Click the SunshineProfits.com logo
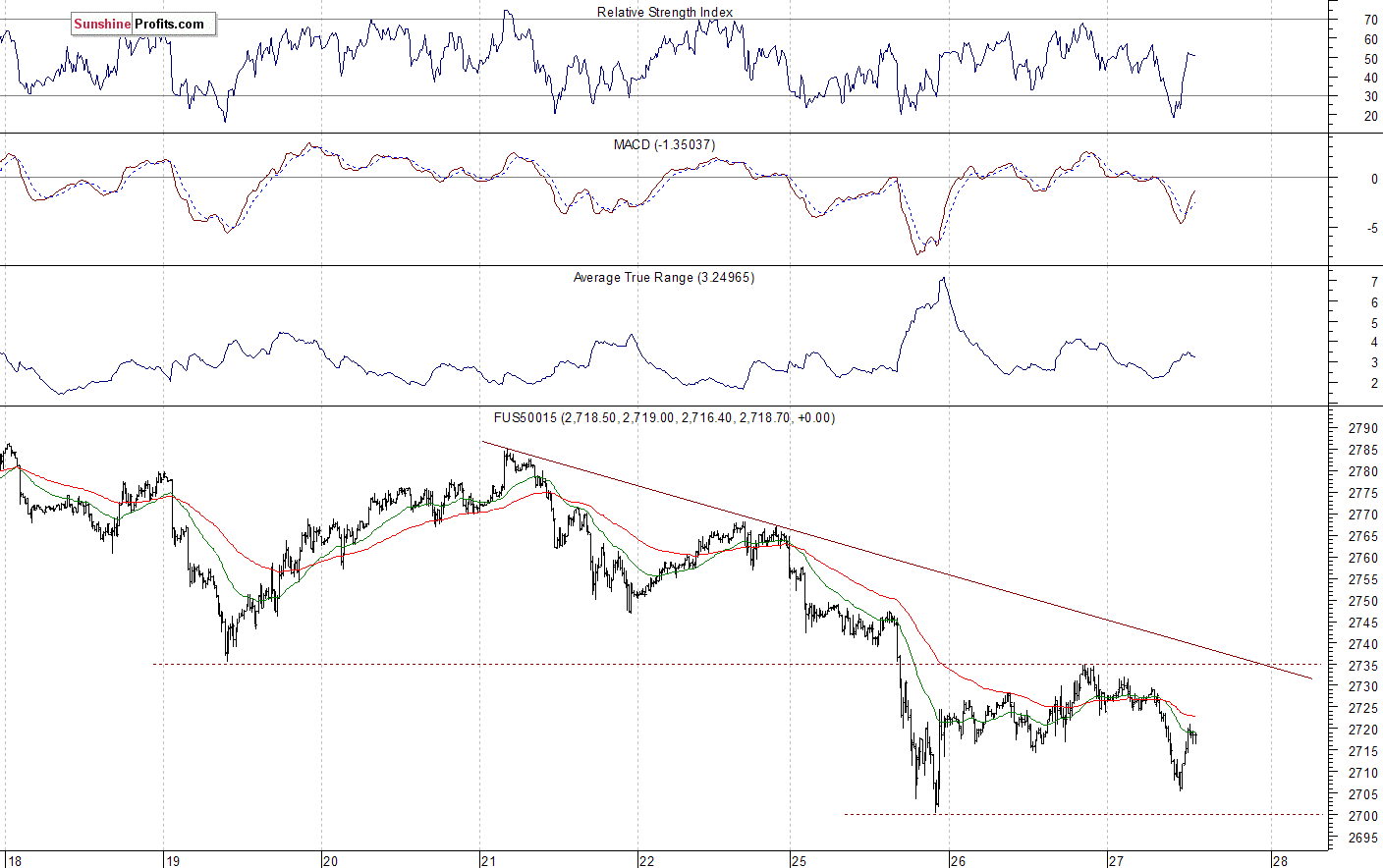Image resolution: width=1383 pixels, height=868 pixels. tap(143, 25)
